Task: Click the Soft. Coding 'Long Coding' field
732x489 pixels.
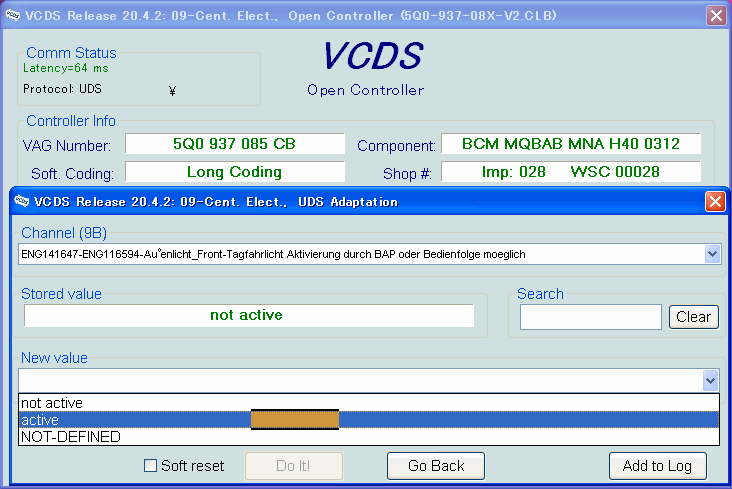Action: click(x=234, y=172)
